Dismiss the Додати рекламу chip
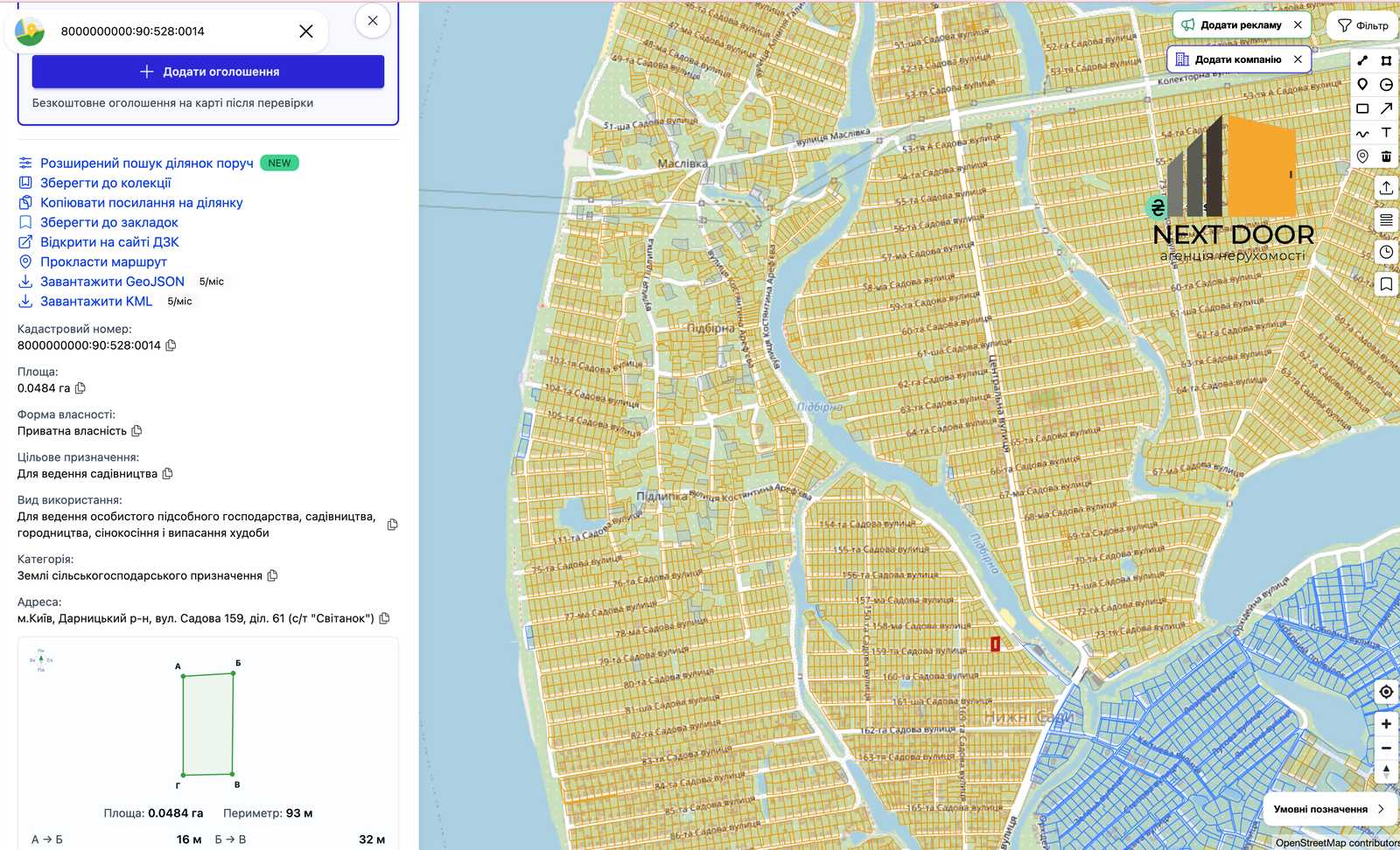This screenshot has height=850, width=1400. [1298, 24]
